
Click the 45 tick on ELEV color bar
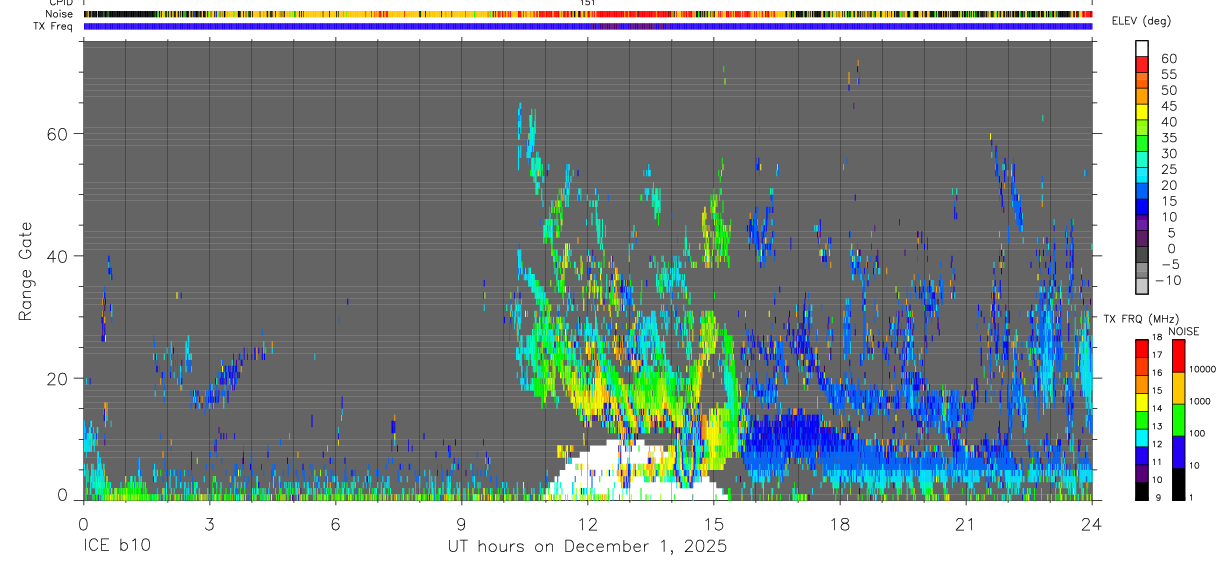click(x=1168, y=106)
